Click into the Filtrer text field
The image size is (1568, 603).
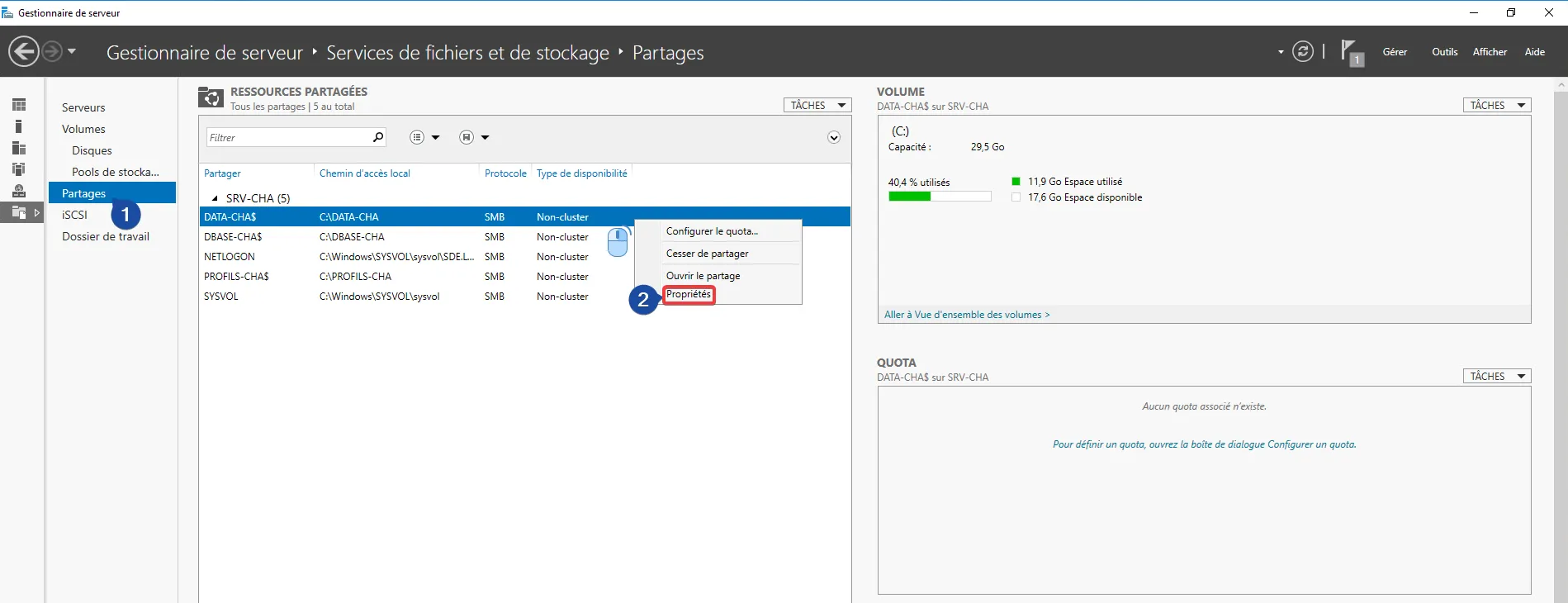(x=287, y=137)
